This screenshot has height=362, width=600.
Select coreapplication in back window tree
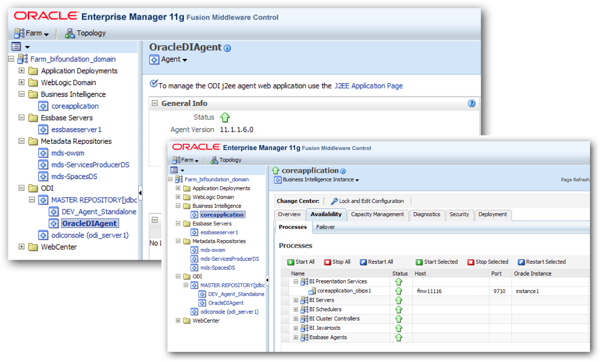(x=75, y=106)
